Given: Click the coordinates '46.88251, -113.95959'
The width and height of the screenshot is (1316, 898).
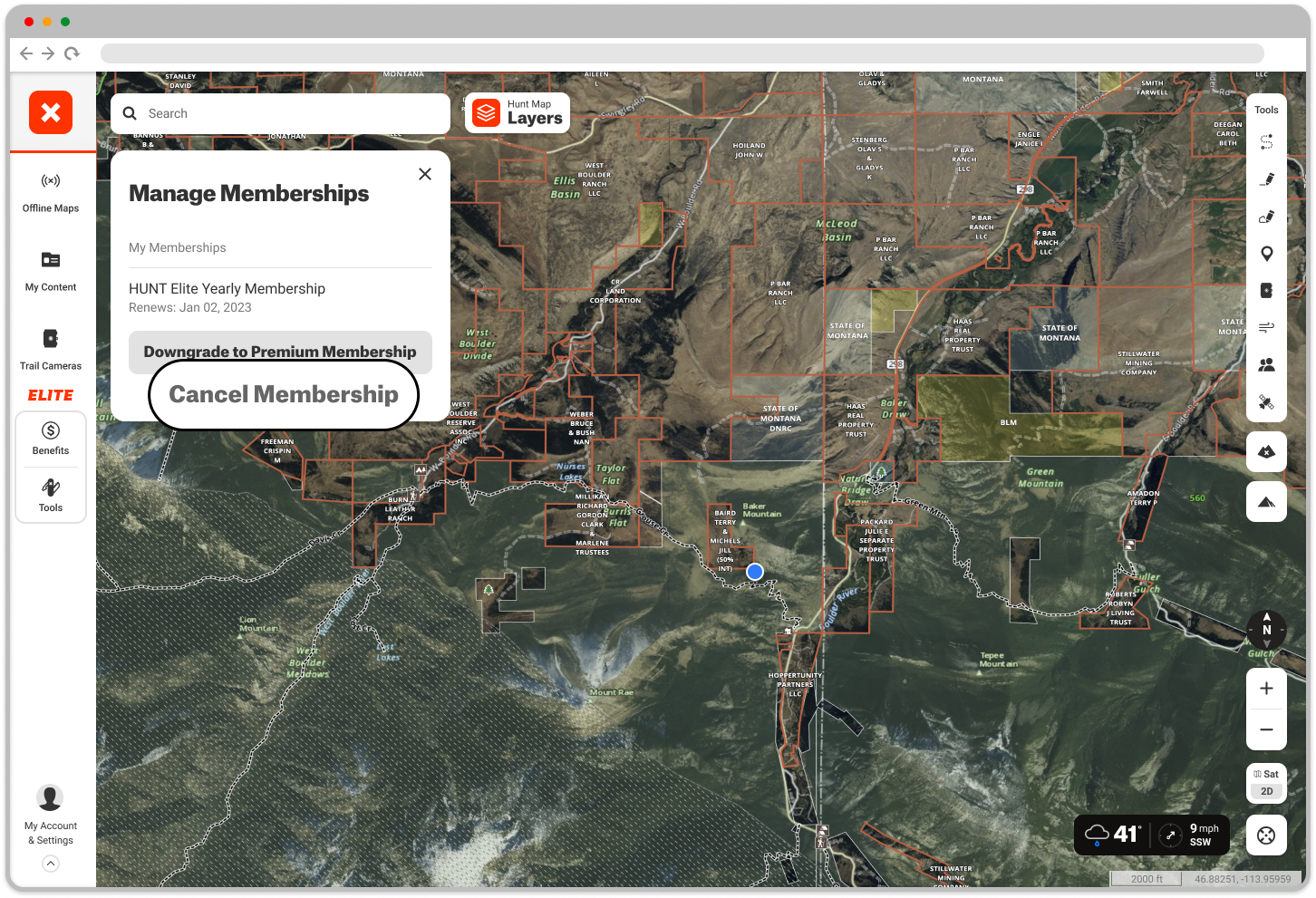Looking at the screenshot, I should 1243,879.
